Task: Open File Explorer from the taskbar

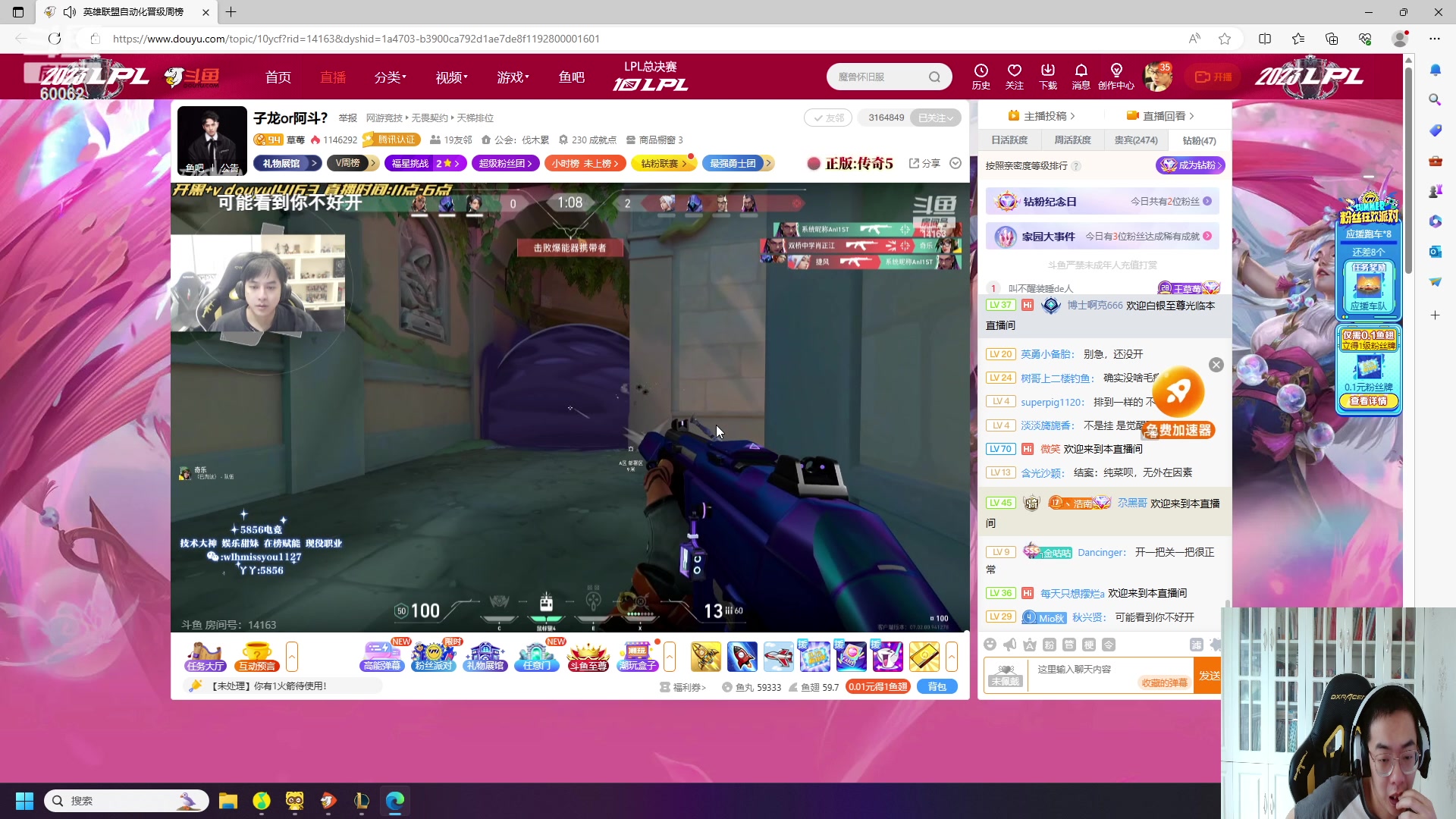Action: 228,801
